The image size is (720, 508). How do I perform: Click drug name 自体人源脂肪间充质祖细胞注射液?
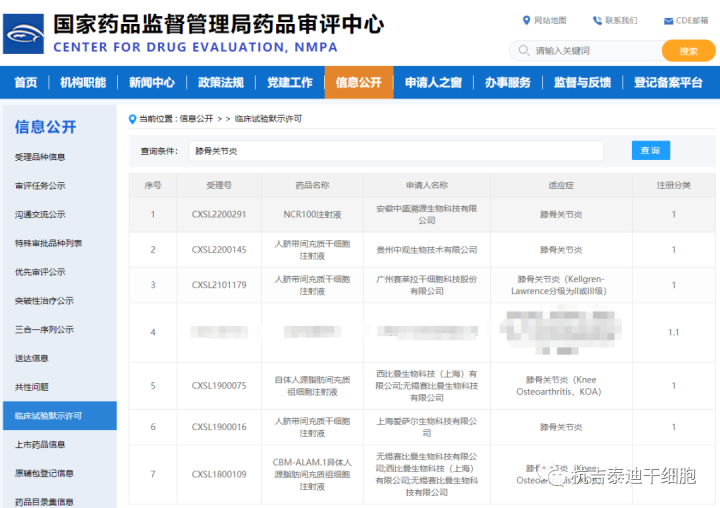tap(312, 386)
